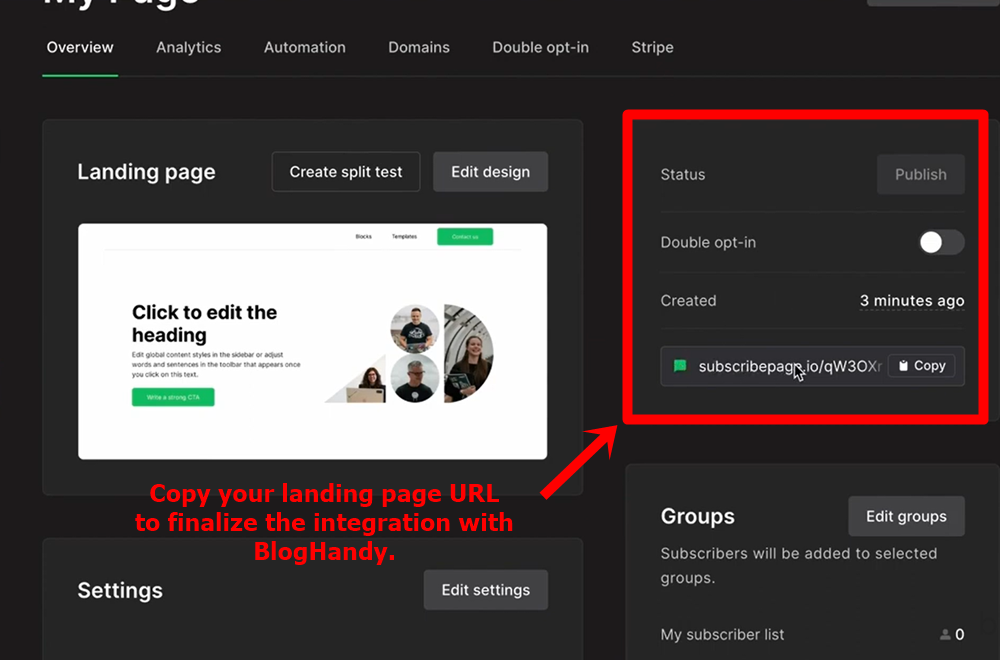The image size is (1000, 660).
Task: Open the Automation tab
Action: (x=304, y=47)
